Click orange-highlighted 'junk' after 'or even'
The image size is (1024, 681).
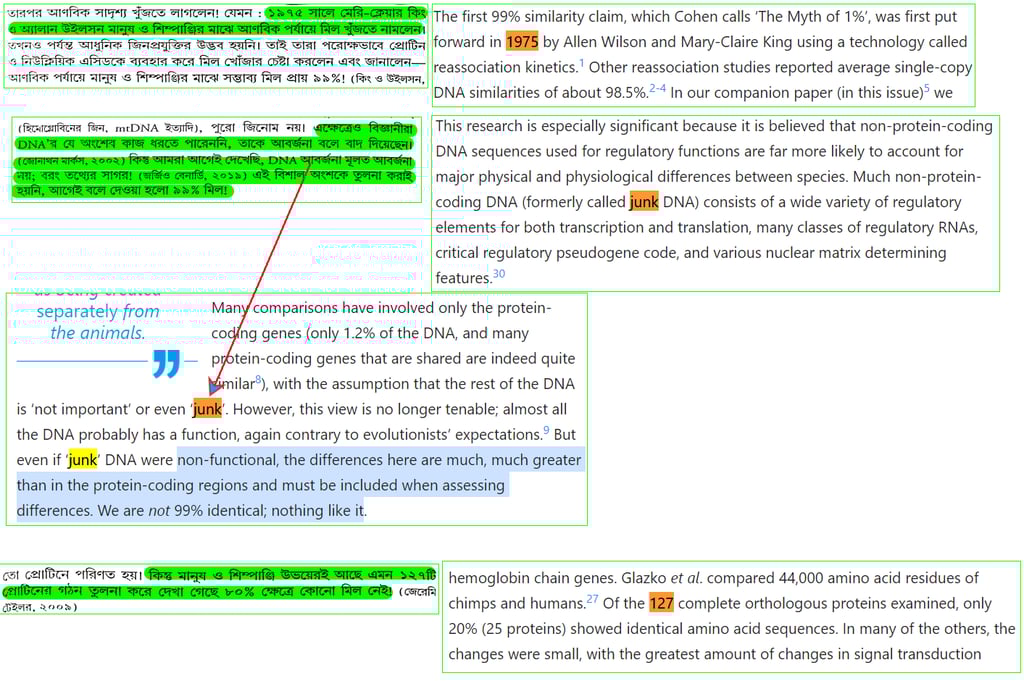[x=207, y=409]
